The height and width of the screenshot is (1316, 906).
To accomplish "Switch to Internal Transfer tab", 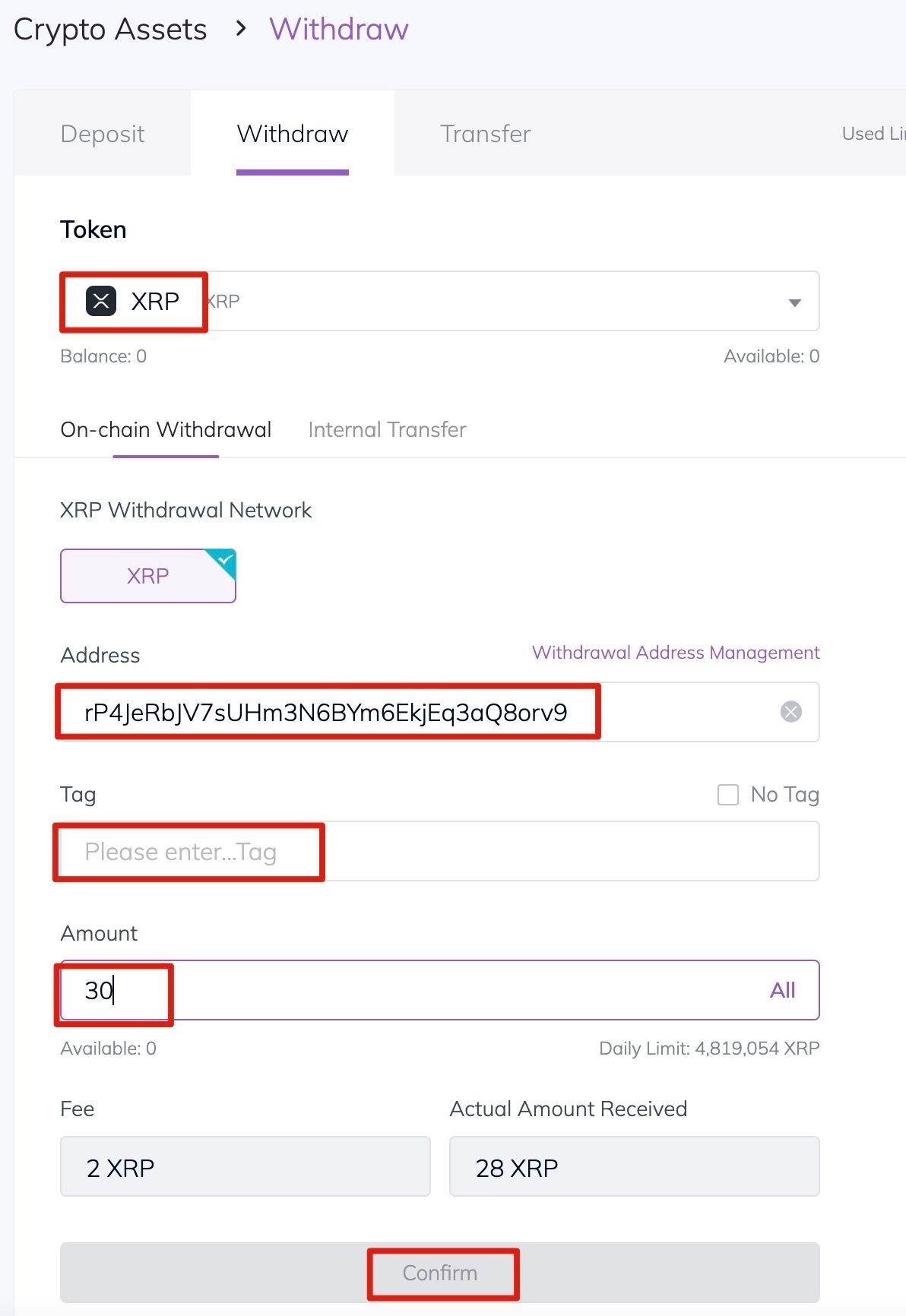I will click(387, 430).
